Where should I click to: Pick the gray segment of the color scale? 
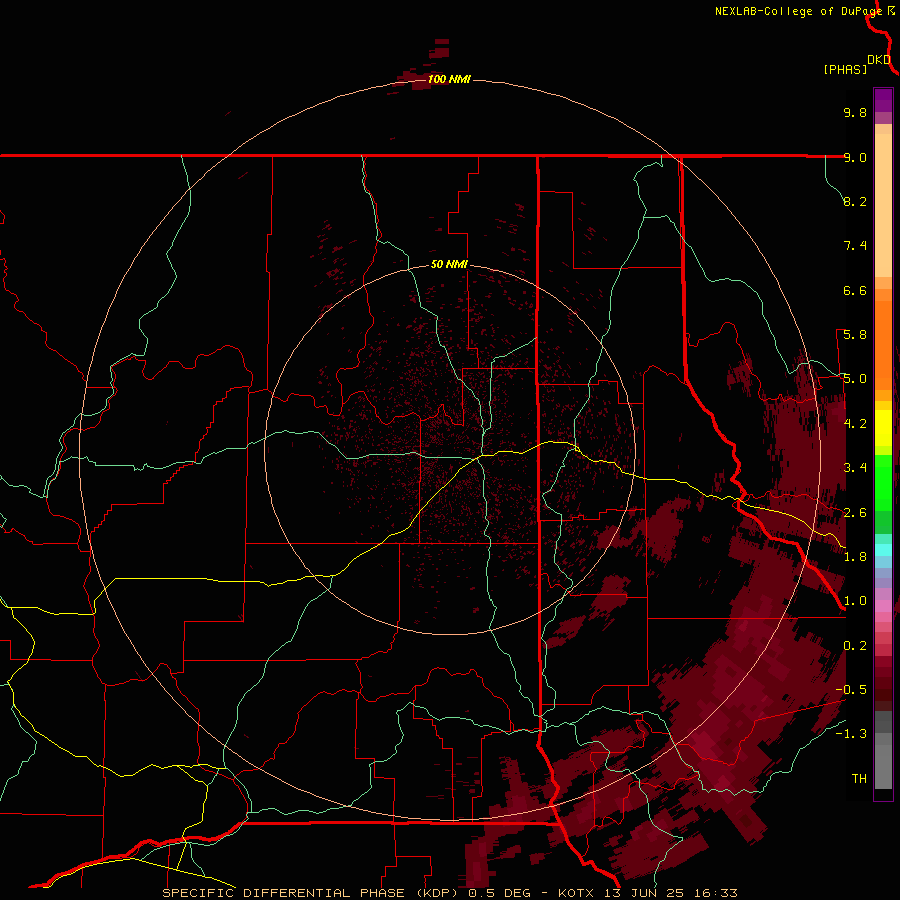[883, 750]
